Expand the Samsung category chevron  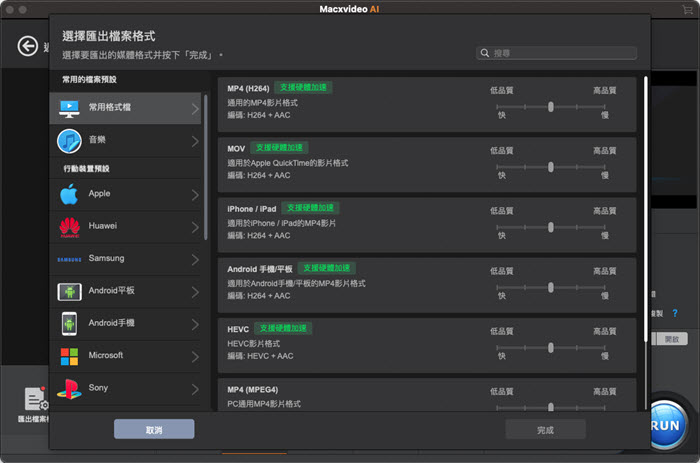click(195, 259)
